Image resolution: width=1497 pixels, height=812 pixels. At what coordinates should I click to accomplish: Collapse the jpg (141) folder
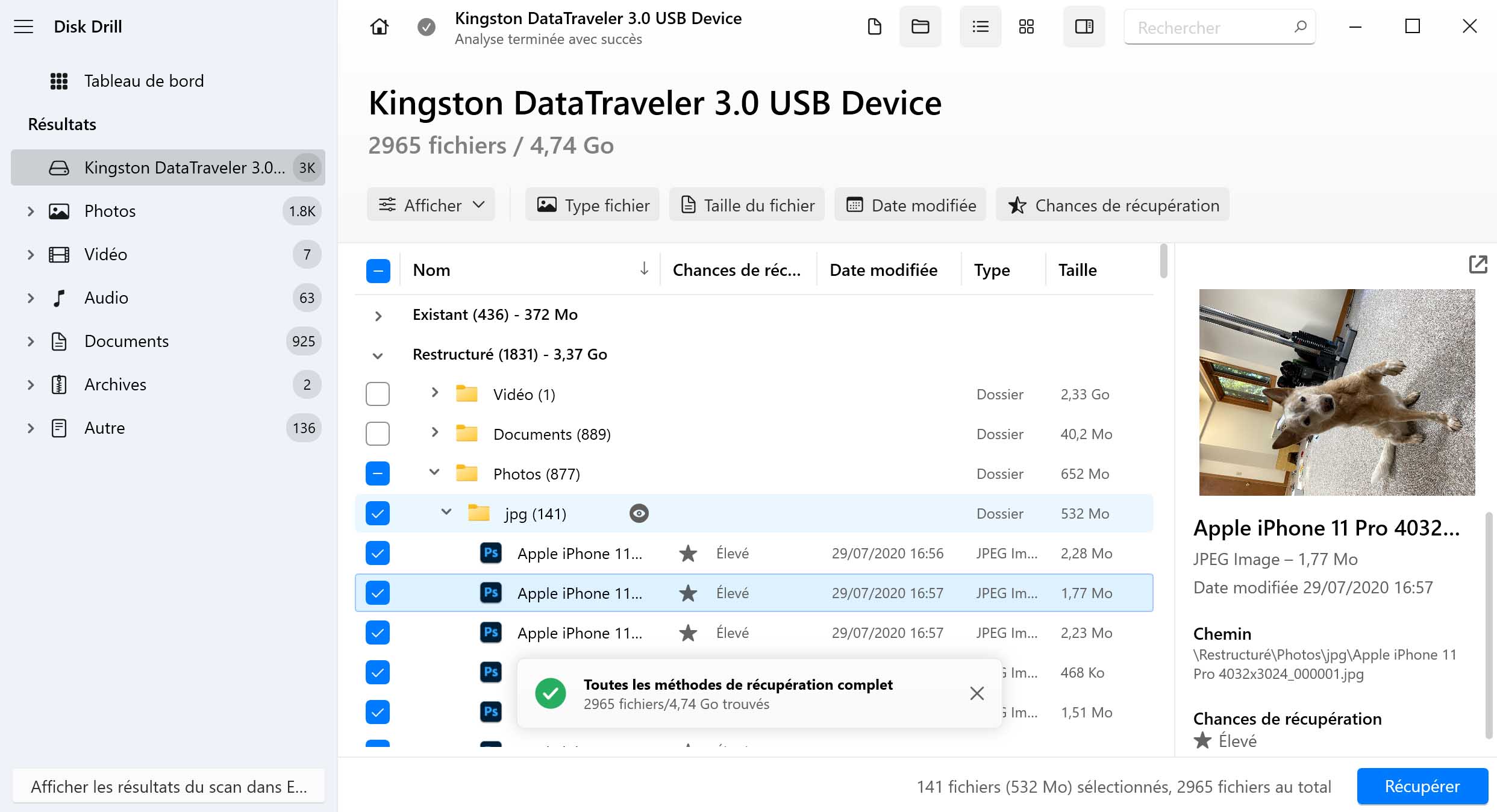coord(446,512)
